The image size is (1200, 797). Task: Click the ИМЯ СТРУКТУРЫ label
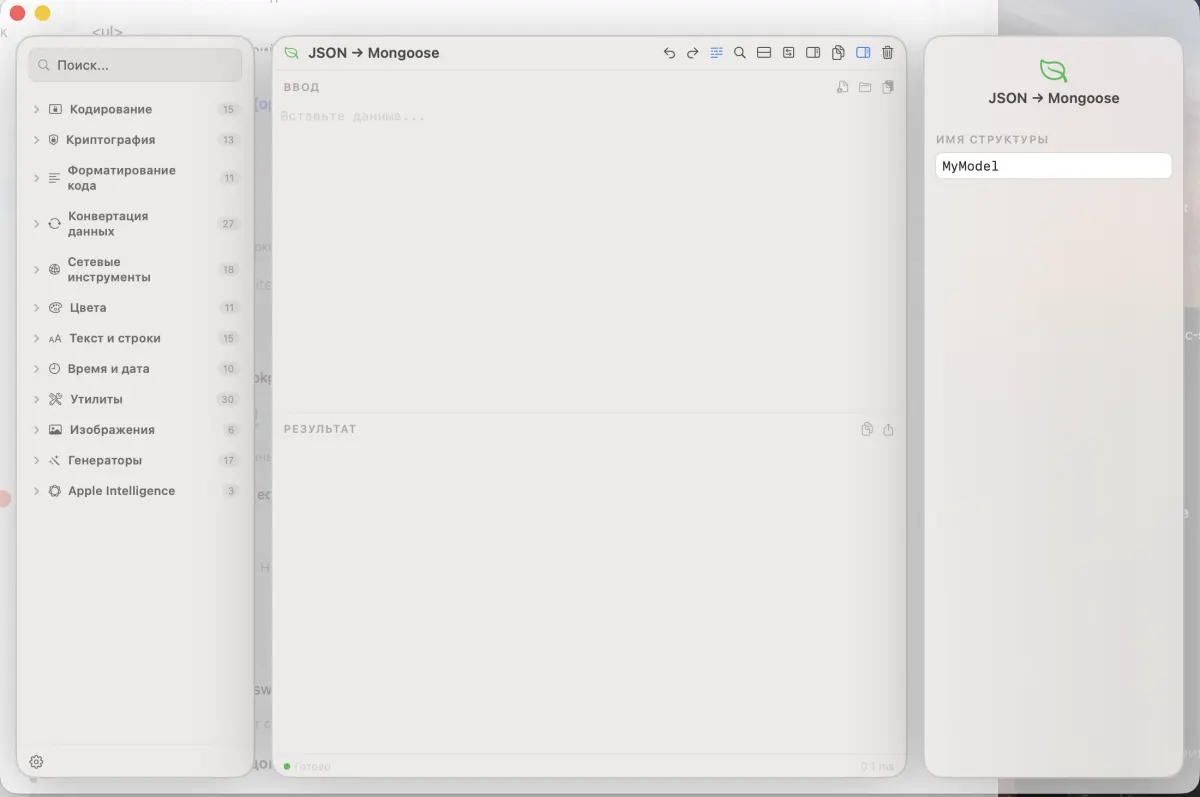click(992, 140)
